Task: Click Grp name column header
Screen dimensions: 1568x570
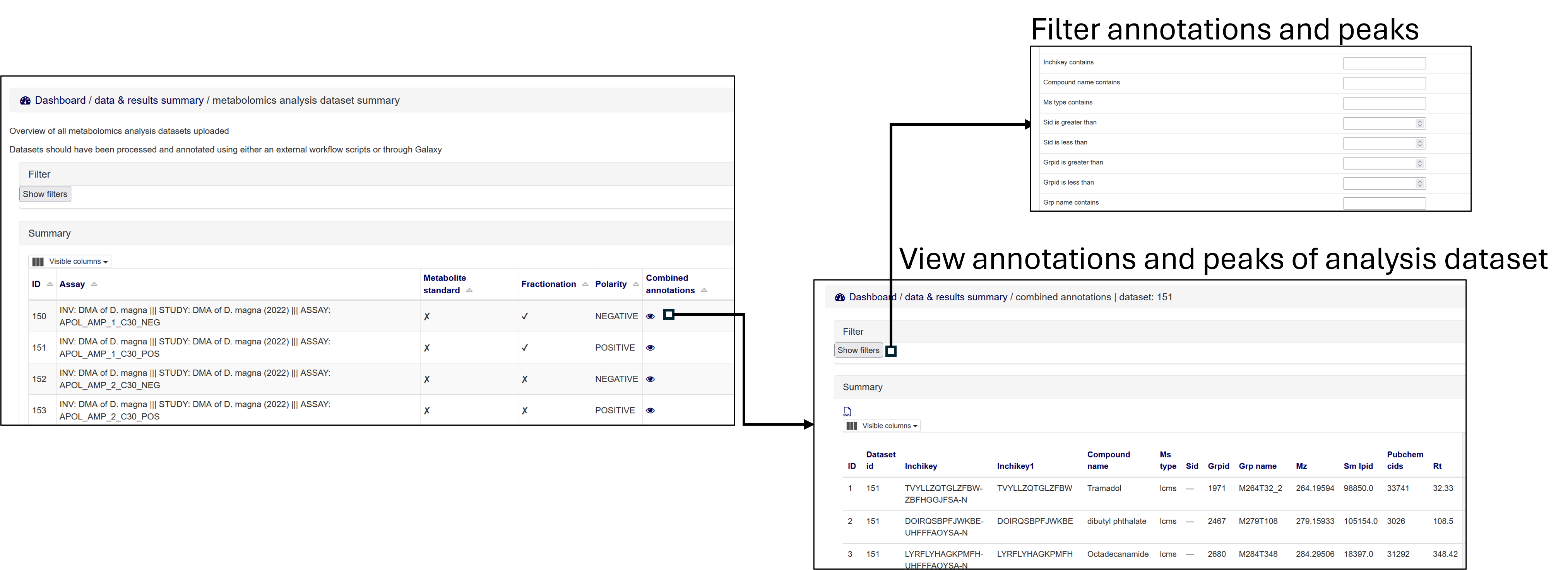Action: (1258, 466)
